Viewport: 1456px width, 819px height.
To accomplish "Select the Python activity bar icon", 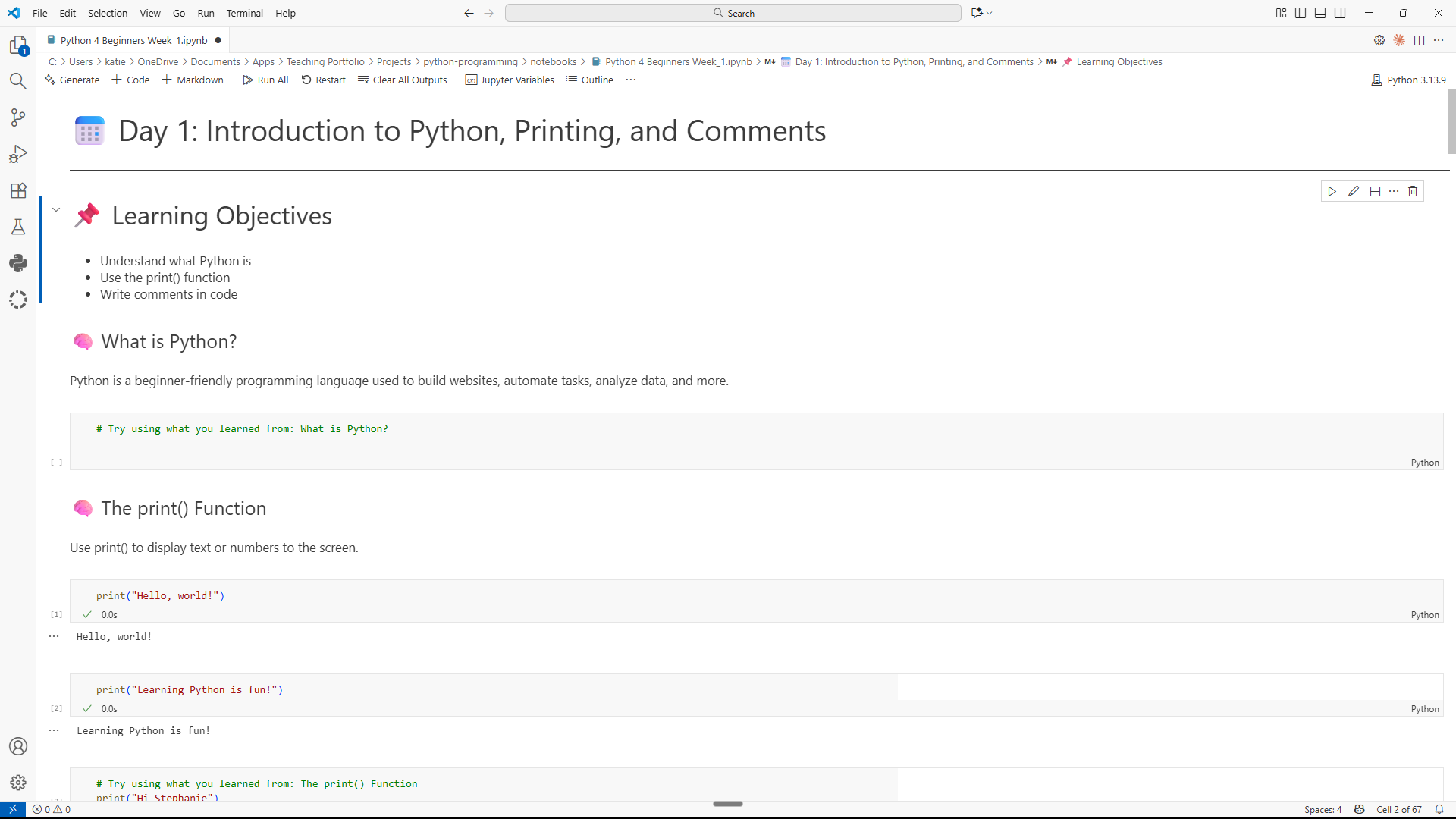I will point(17,263).
